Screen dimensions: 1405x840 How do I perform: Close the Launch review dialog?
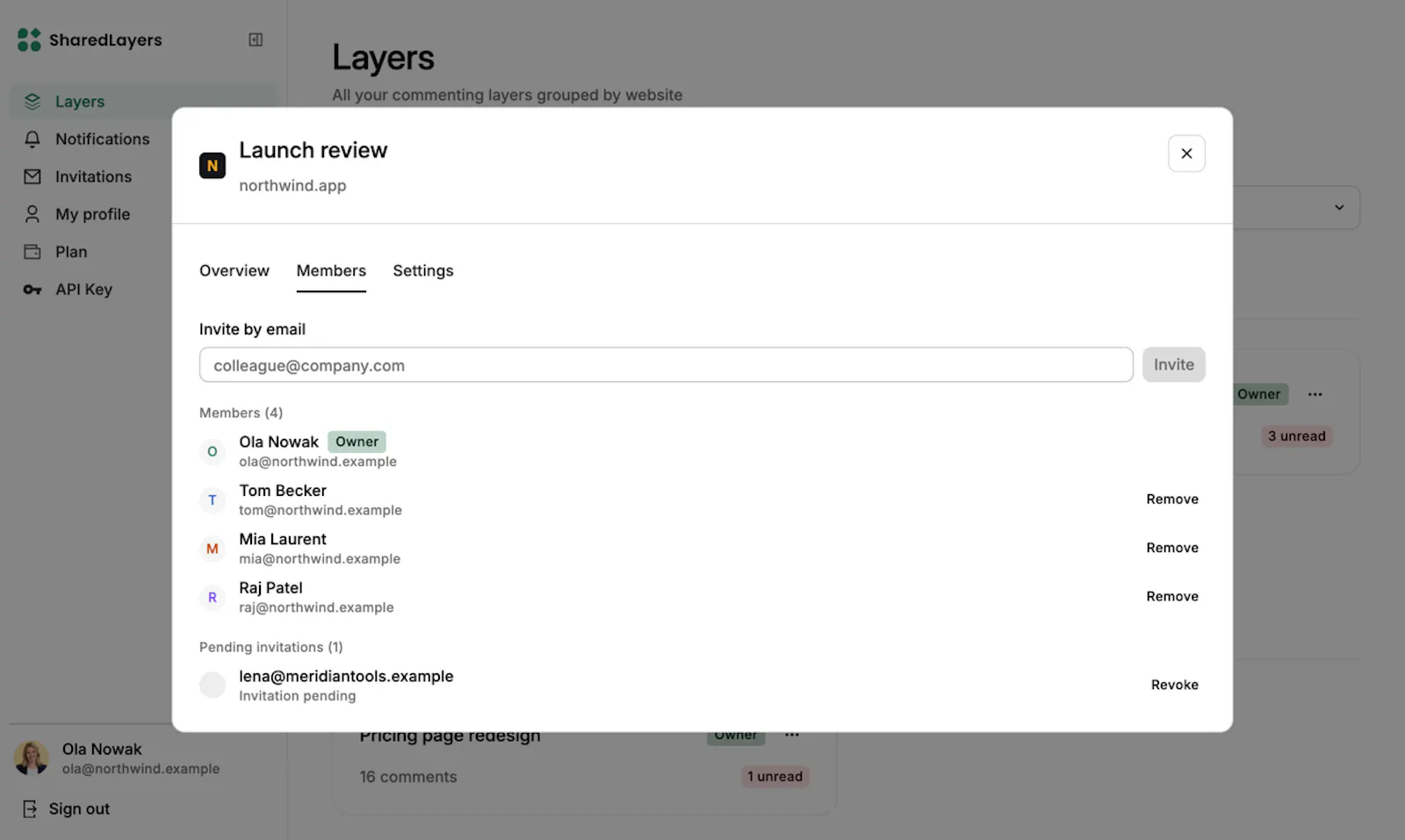[x=1186, y=154]
